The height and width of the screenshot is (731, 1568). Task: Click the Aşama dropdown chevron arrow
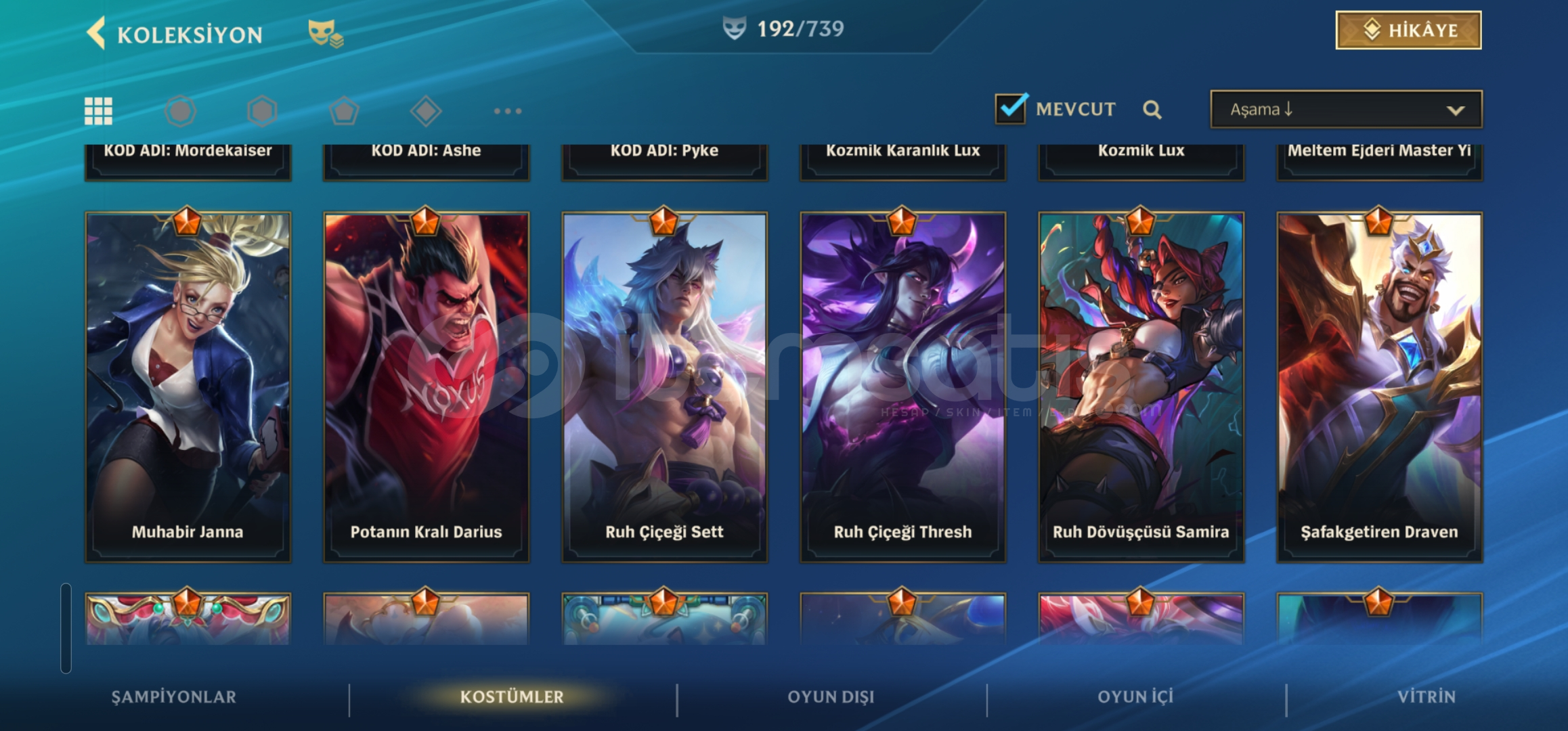coord(1456,110)
